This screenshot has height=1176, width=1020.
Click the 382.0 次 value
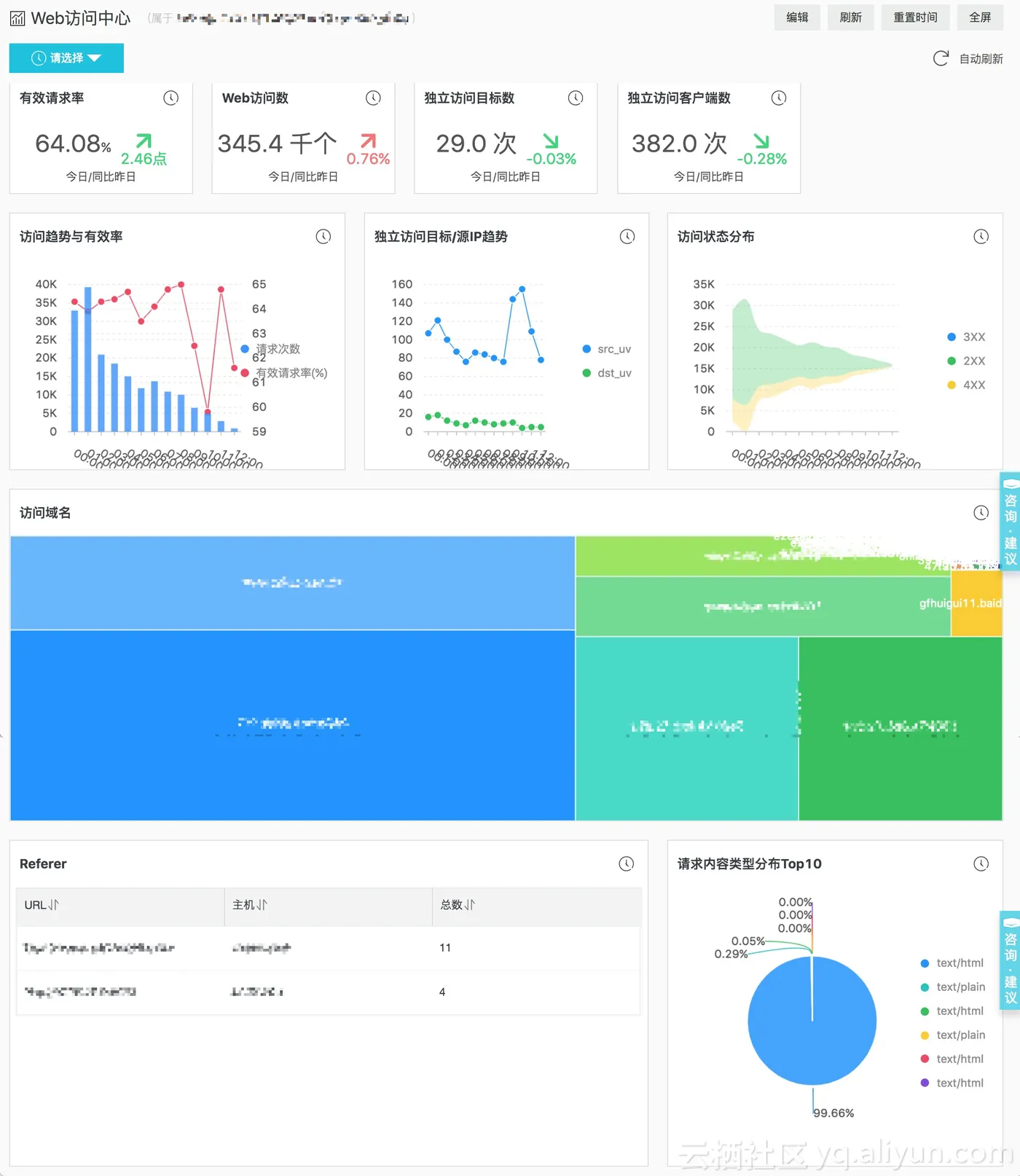click(x=680, y=144)
